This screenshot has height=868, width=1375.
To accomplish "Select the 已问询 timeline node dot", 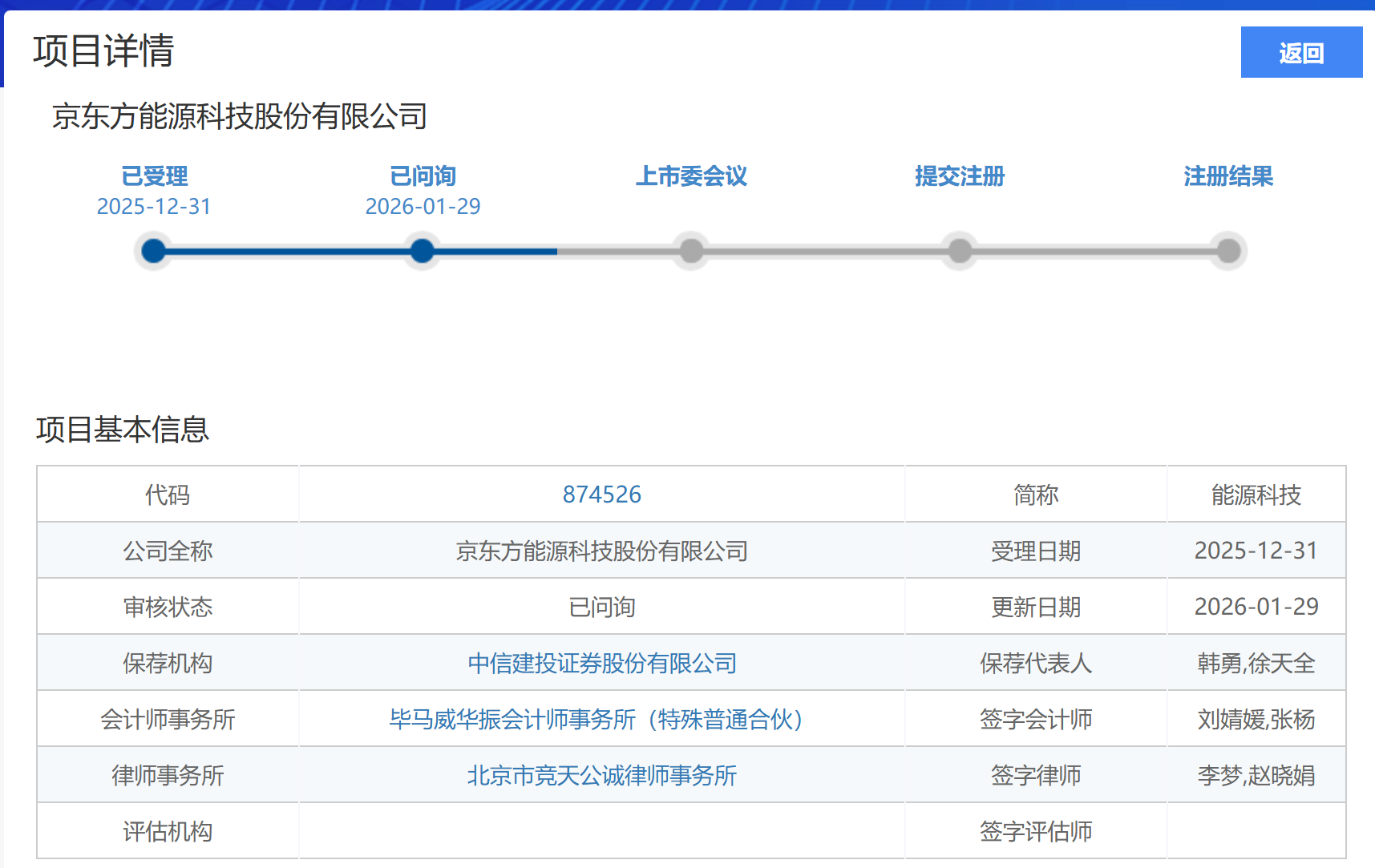I will point(423,251).
